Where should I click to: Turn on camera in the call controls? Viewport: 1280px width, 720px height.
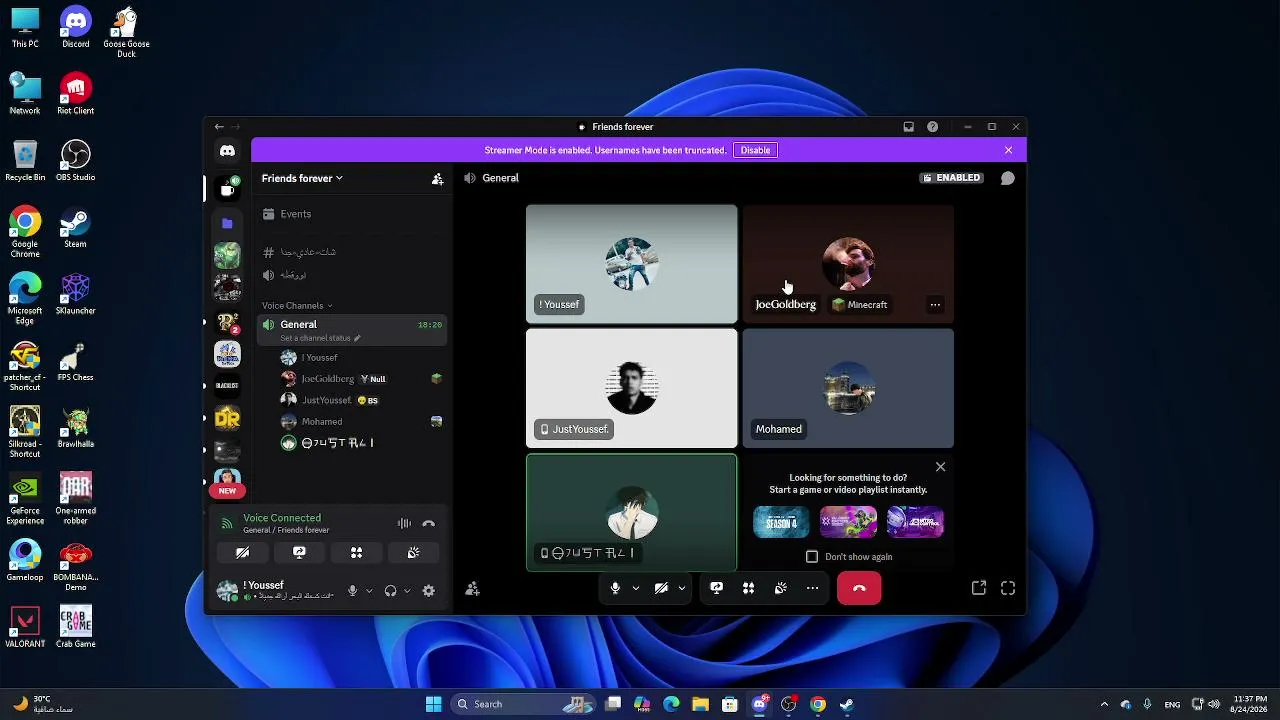coord(661,589)
